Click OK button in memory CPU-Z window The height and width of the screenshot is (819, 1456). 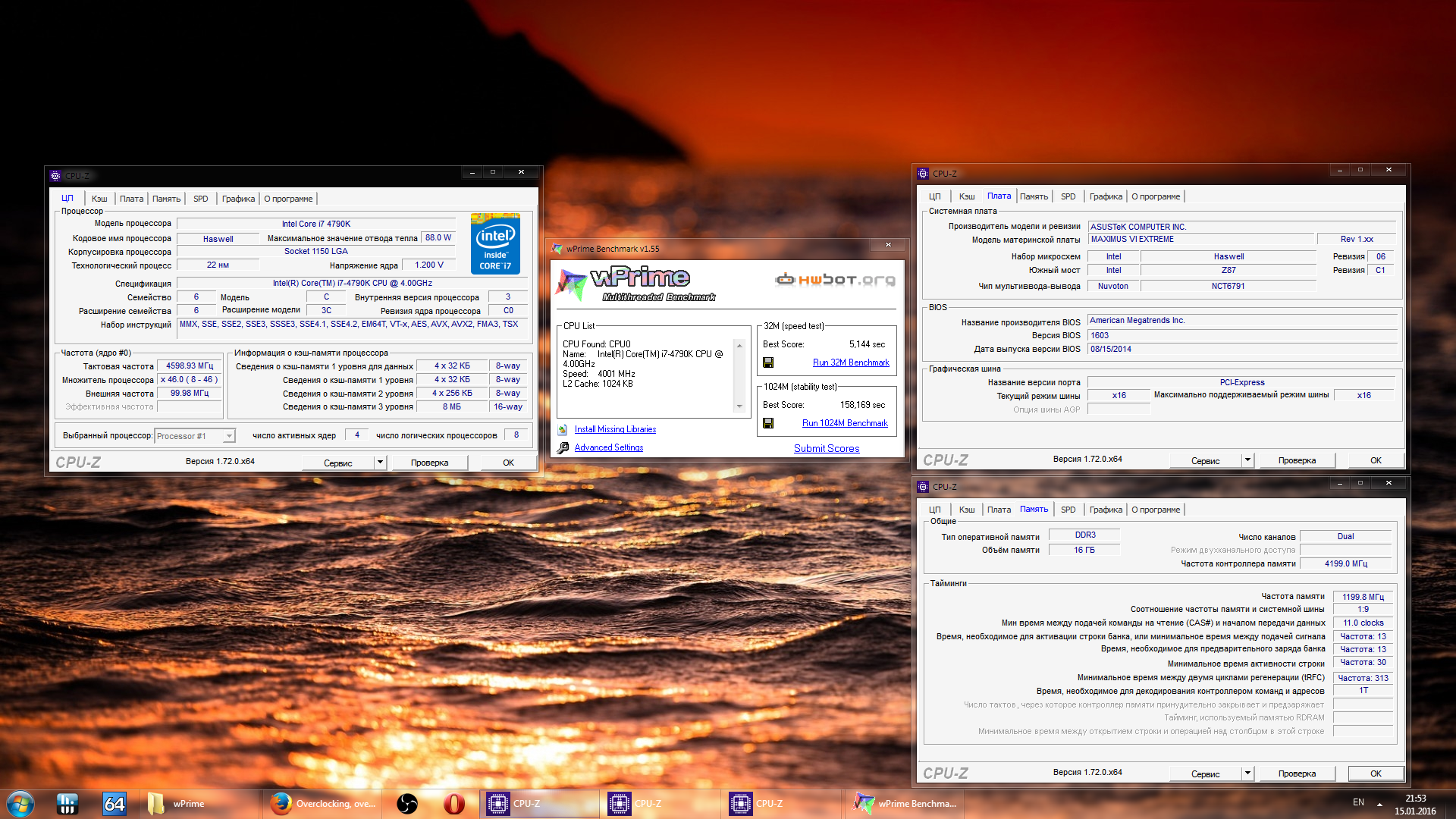click(x=1376, y=773)
